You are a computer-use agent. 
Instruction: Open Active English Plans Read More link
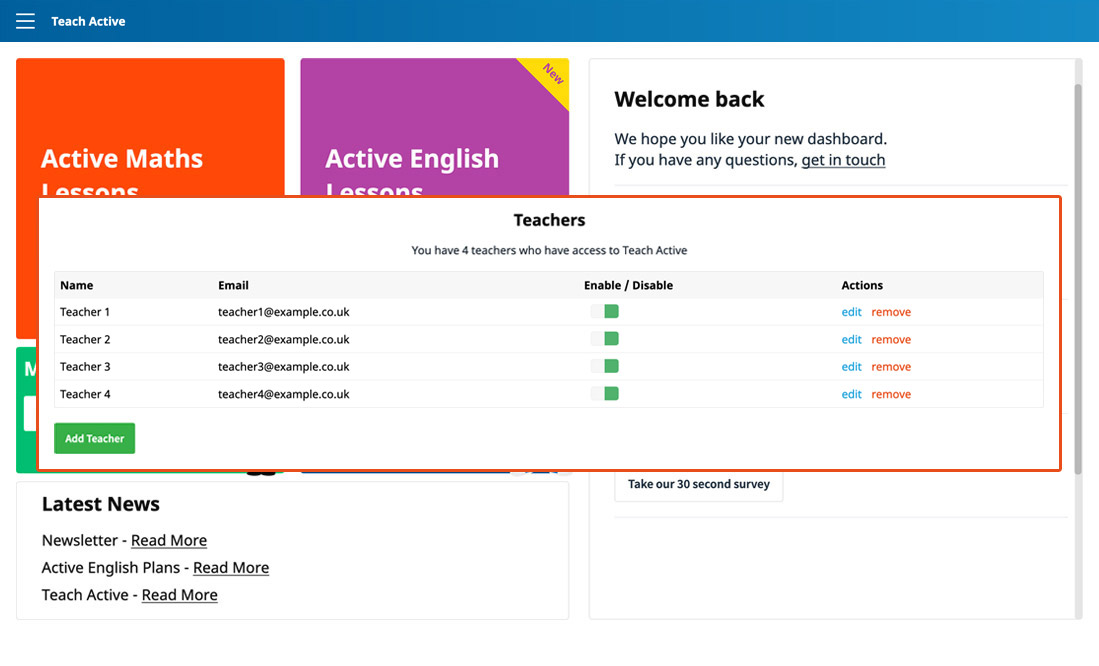(231, 568)
